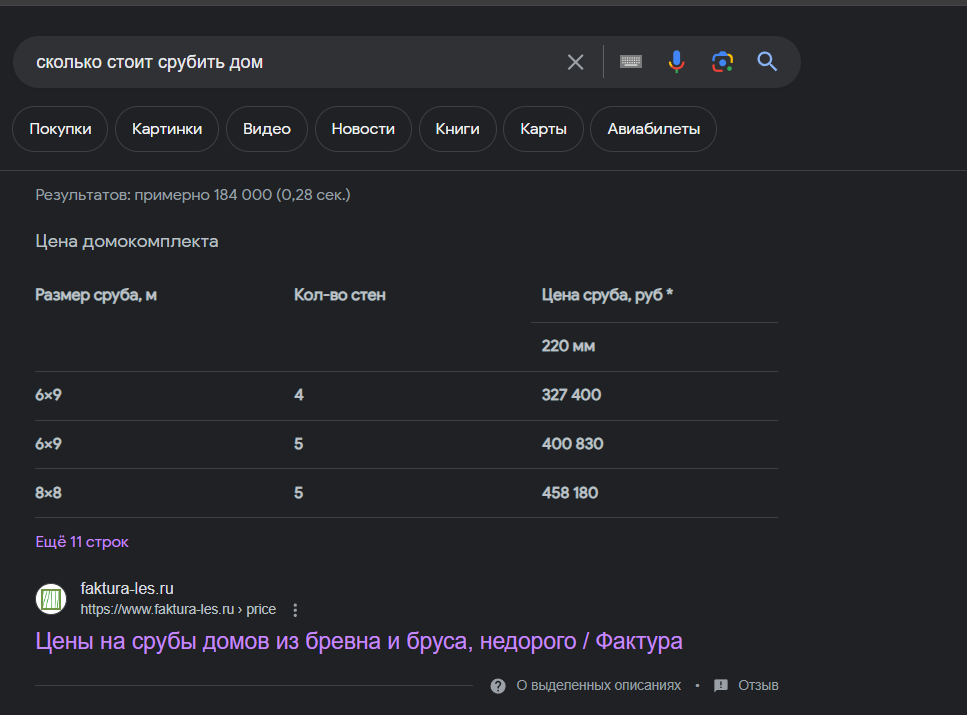Open the three-dot menu beside faktura-les.ru
Viewport: 967px width, 715px height.
click(x=295, y=610)
